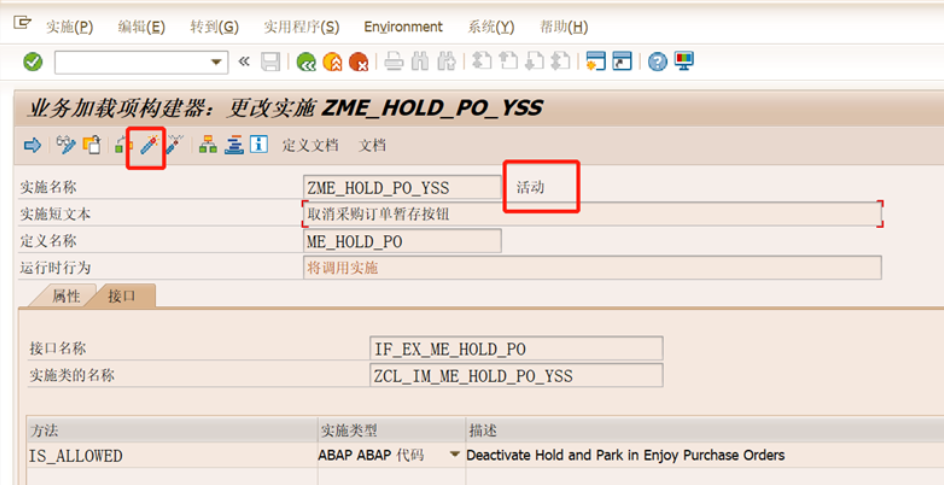Click the 接口名称 field IF_EX_ME_HOLD_PO

(517, 349)
